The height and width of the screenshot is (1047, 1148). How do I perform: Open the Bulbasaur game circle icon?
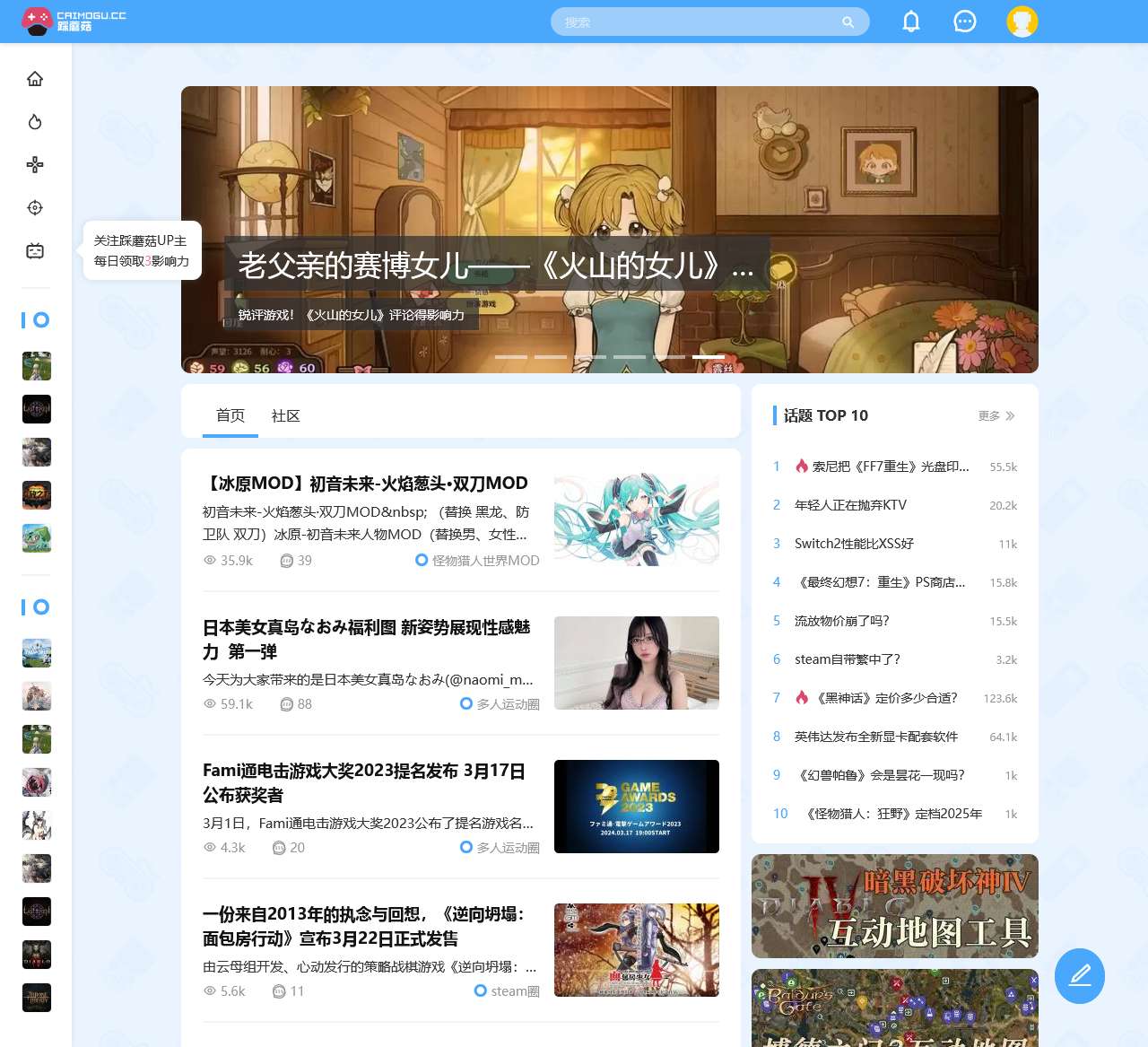37,538
